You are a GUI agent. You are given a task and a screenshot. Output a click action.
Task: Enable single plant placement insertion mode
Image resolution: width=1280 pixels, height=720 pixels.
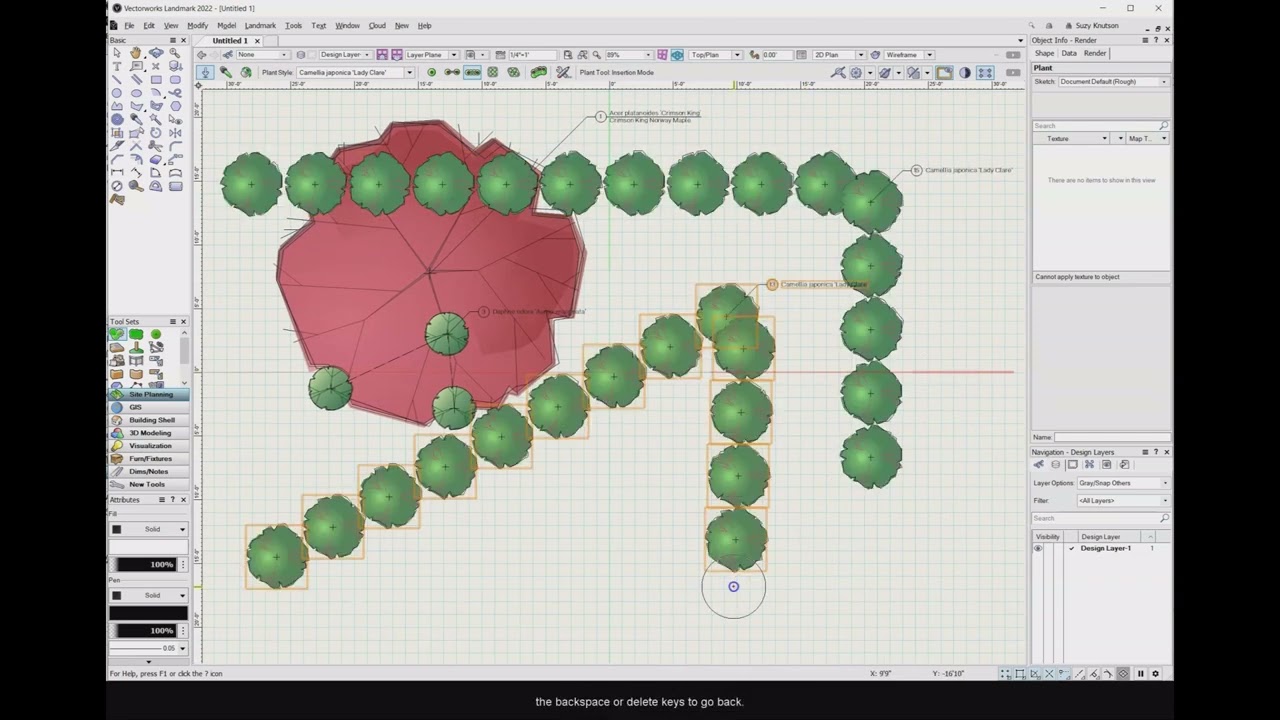tap(432, 72)
